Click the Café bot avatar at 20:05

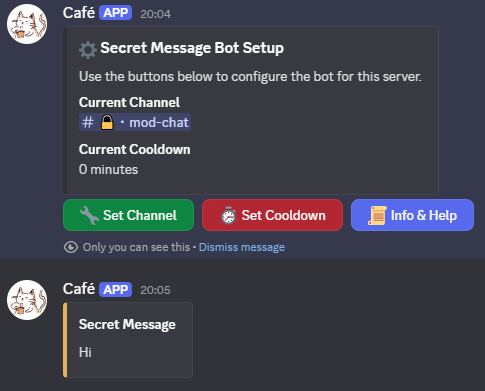pyautogui.click(x=27, y=300)
